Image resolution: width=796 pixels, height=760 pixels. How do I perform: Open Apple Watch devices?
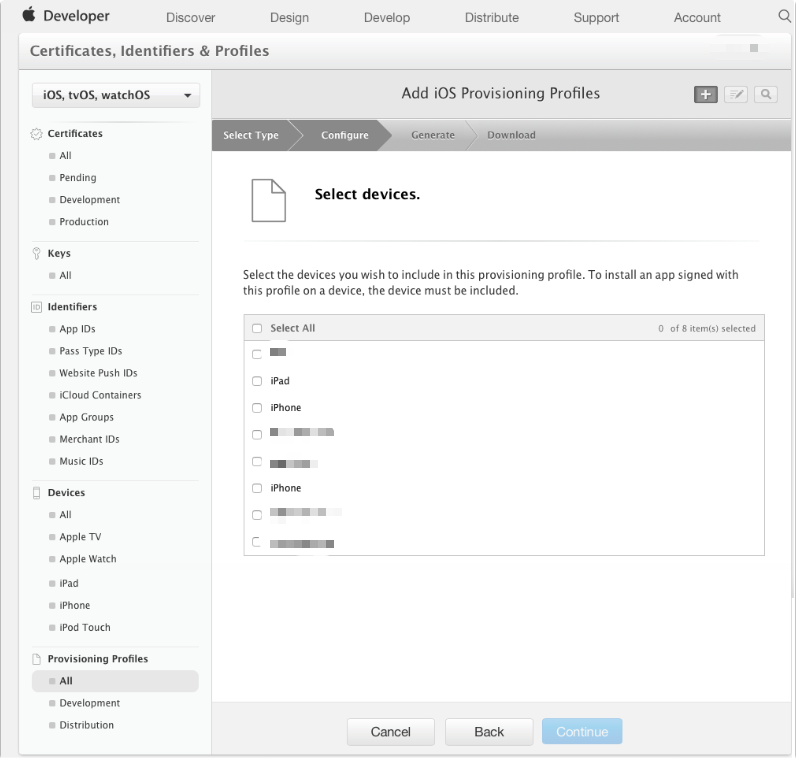(x=88, y=559)
